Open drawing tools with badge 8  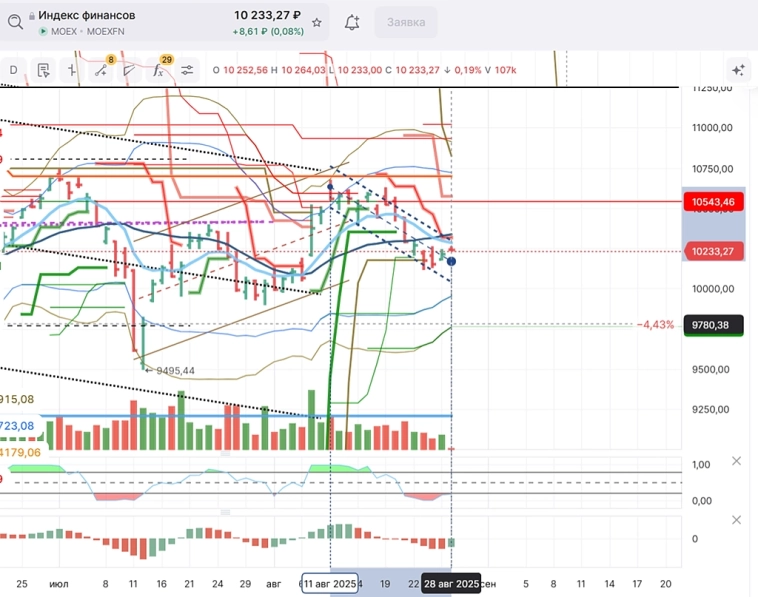point(102,70)
